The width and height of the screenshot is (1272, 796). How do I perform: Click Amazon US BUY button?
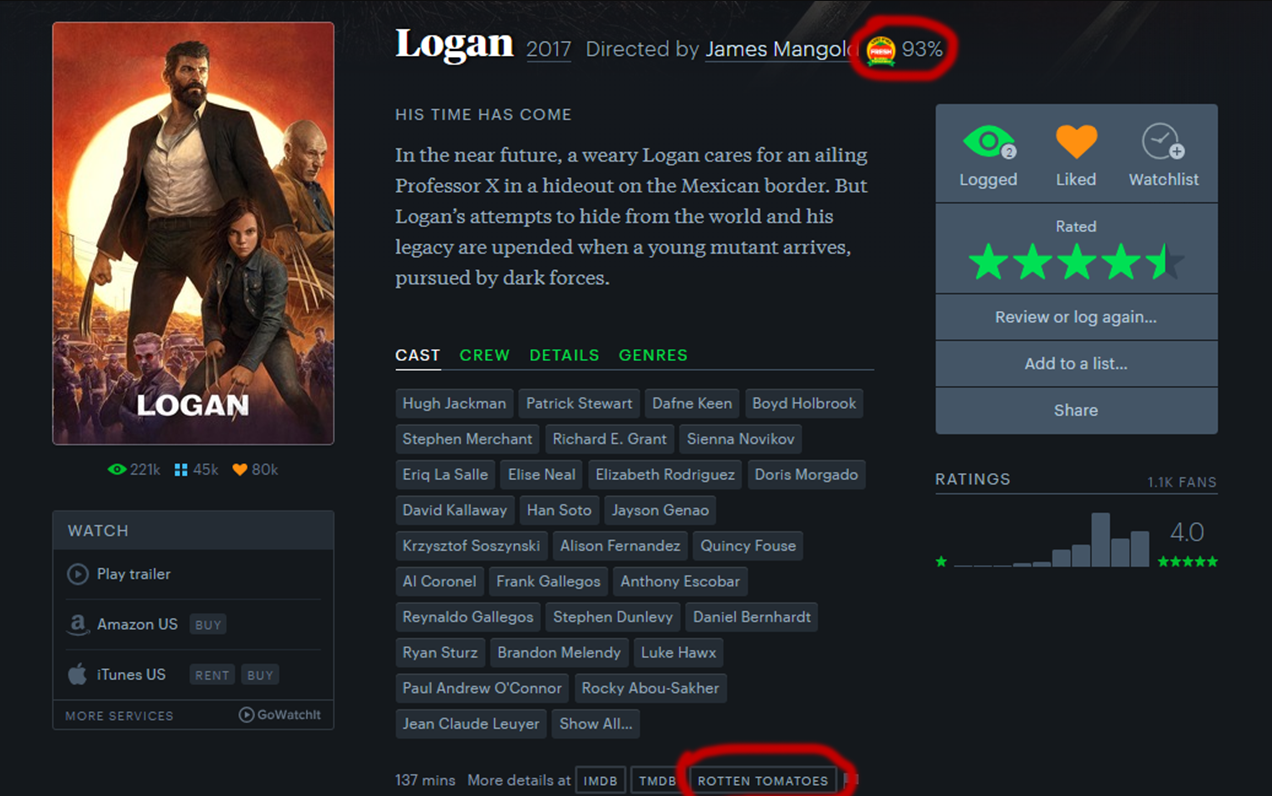coord(208,625)
